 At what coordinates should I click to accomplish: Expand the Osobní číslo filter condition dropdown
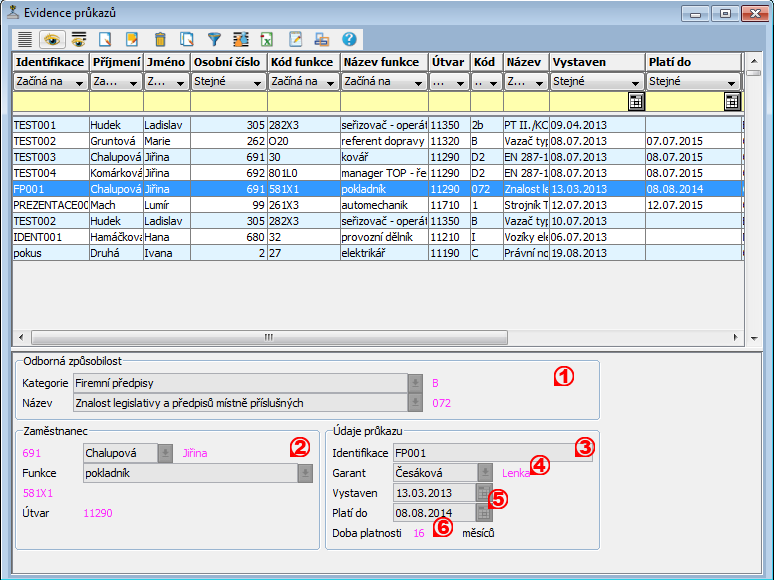pyautogui.click(x=257, y=82)
